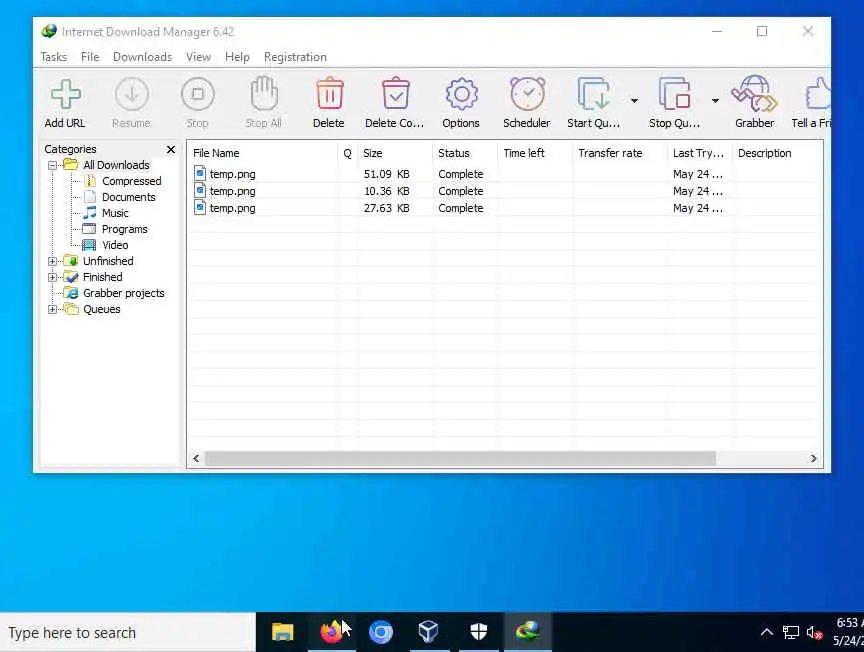The height and width of the screenshot is (652, 864).
Task: Expand the Unfinished category node
Action: click(52, 261)
